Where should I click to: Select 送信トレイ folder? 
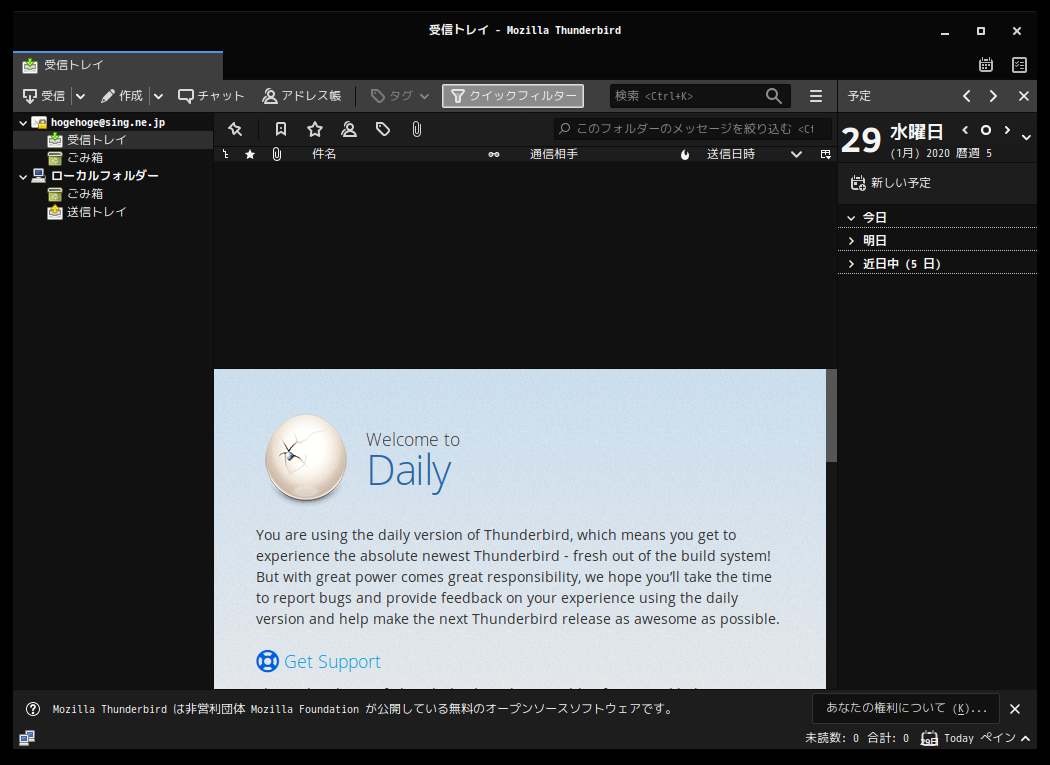96,212
